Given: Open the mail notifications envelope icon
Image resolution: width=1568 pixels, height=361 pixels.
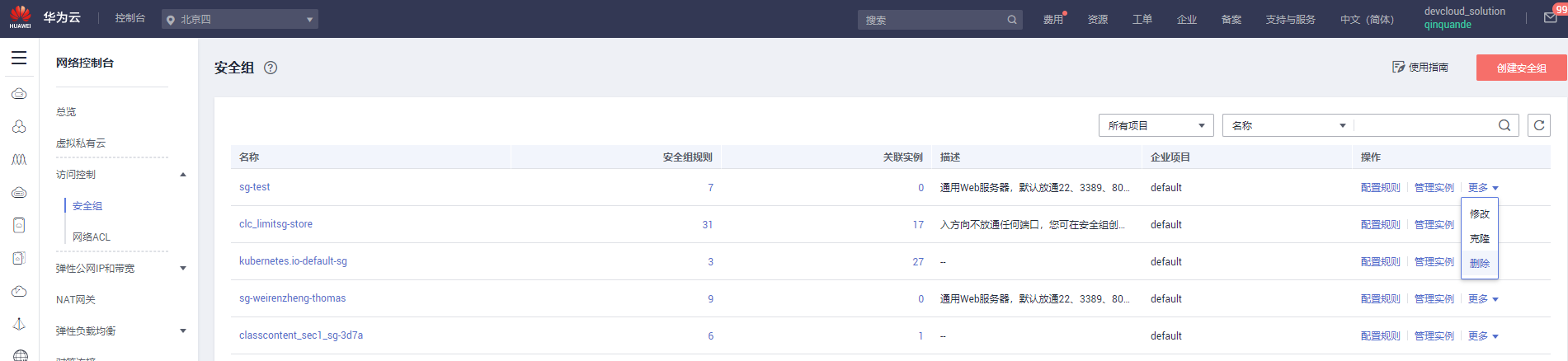Looking at the screenshot, I should point(1550,18).
